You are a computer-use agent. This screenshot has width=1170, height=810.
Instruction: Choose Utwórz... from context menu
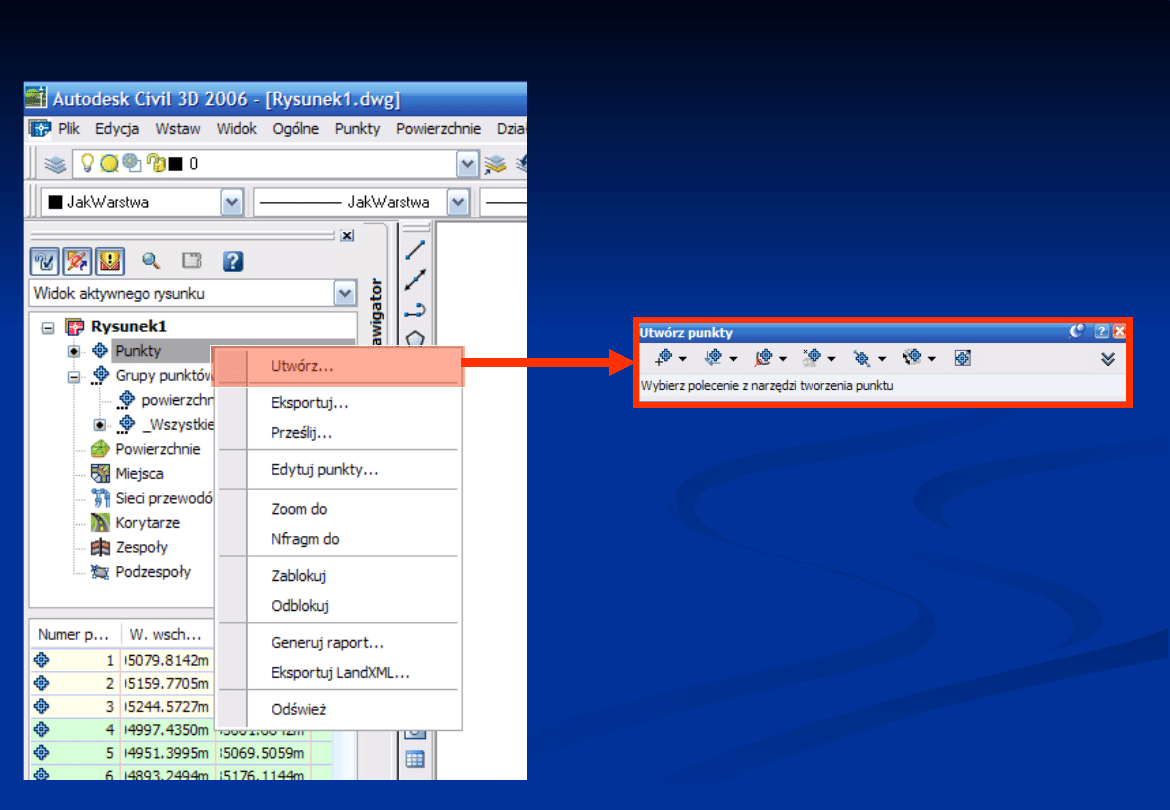pyautogui.click(x=340, y=366)
